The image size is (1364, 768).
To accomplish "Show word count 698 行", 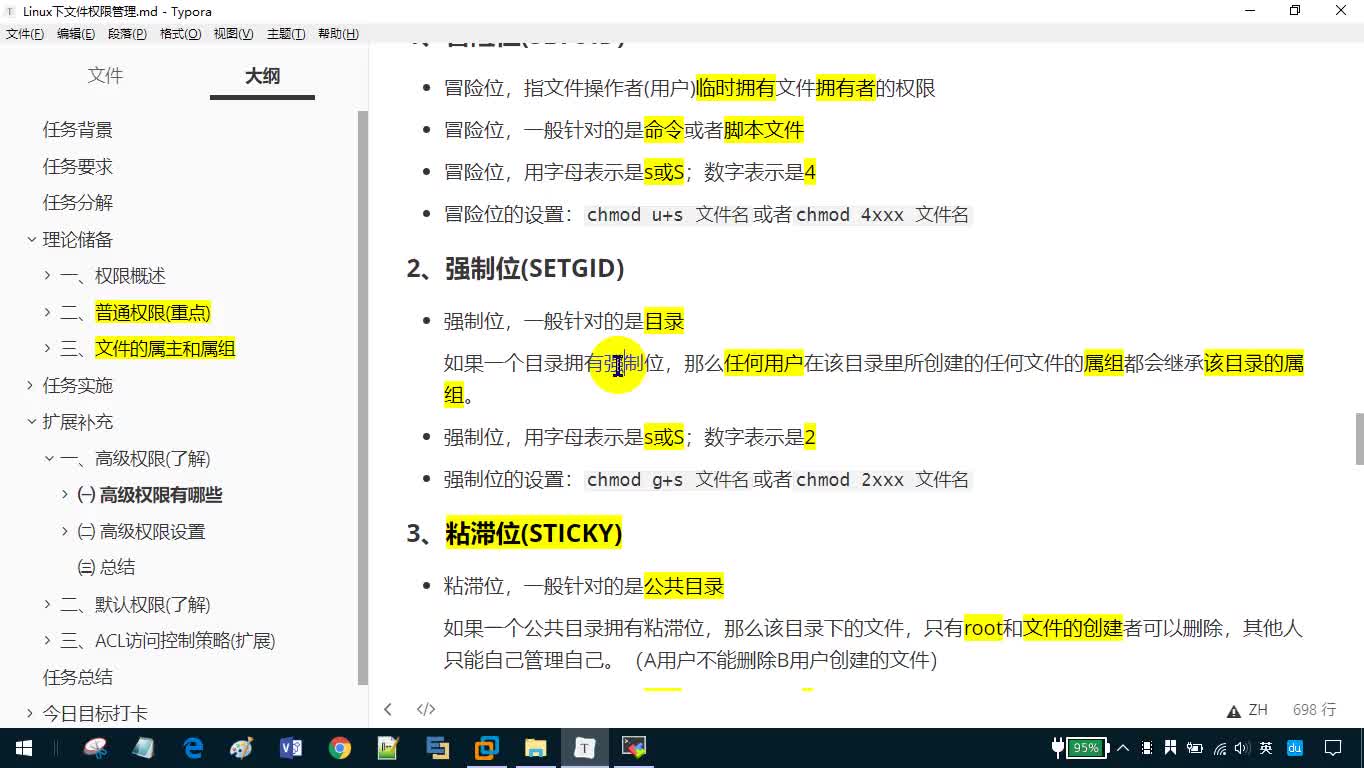I will [1314, 710].
